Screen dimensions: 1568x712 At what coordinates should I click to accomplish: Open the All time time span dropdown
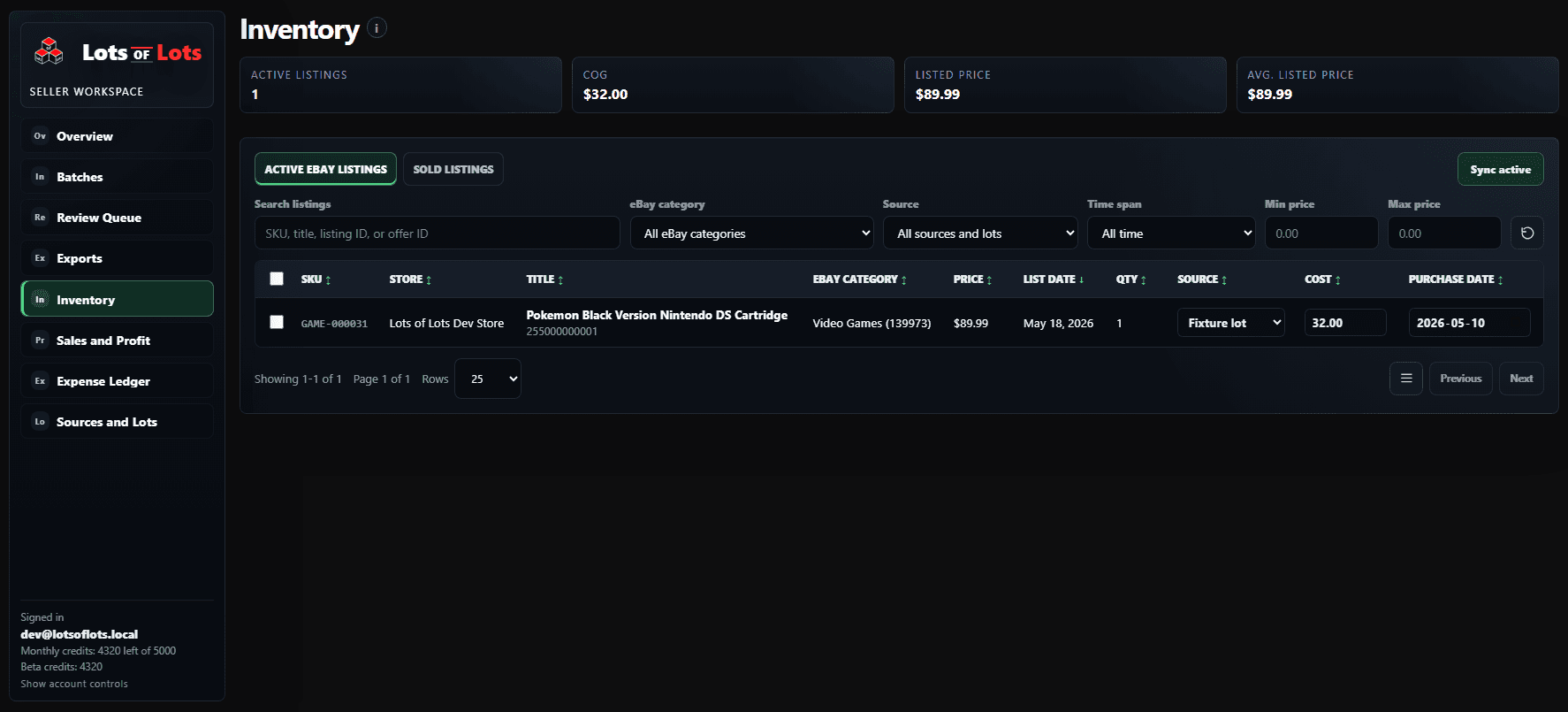1171,234
